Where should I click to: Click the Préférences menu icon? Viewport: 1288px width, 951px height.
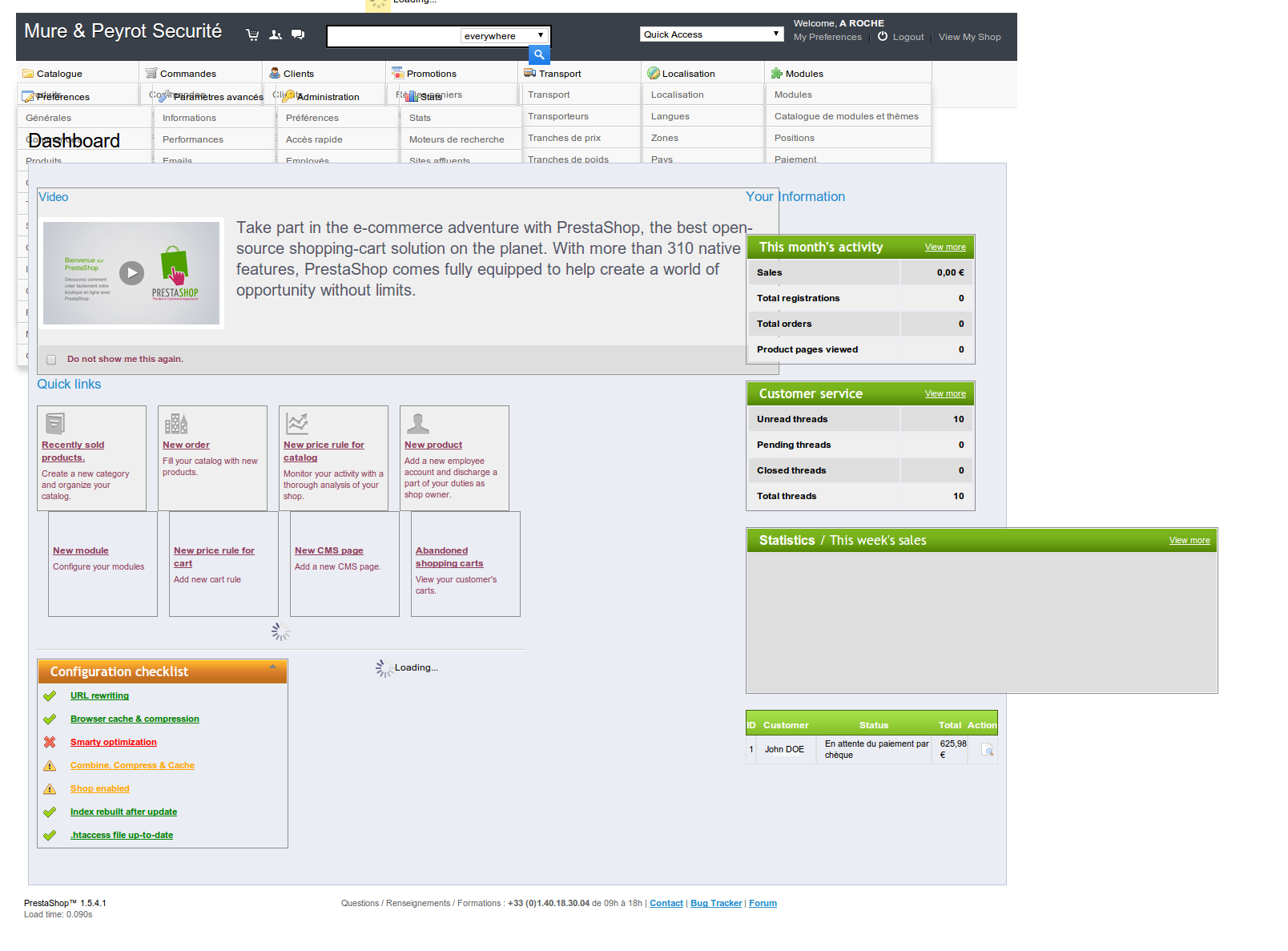pyautogui.click(x=28, y=97)
